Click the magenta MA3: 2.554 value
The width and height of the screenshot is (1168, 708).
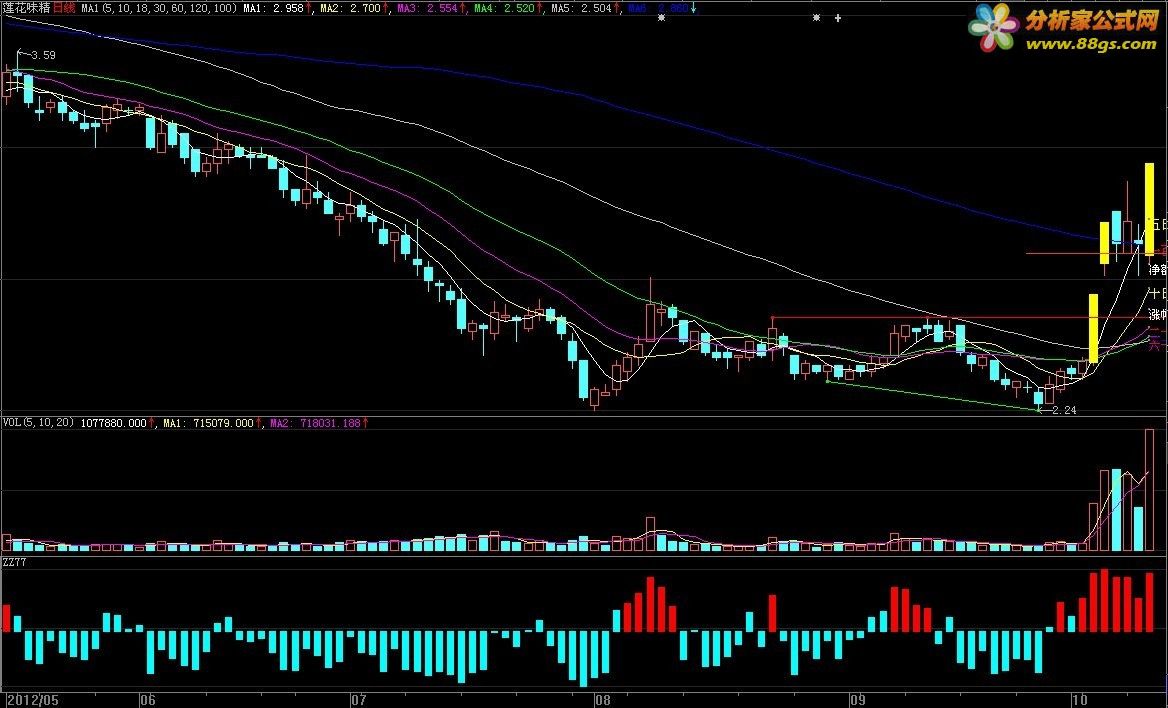click(x=428, y=8)
